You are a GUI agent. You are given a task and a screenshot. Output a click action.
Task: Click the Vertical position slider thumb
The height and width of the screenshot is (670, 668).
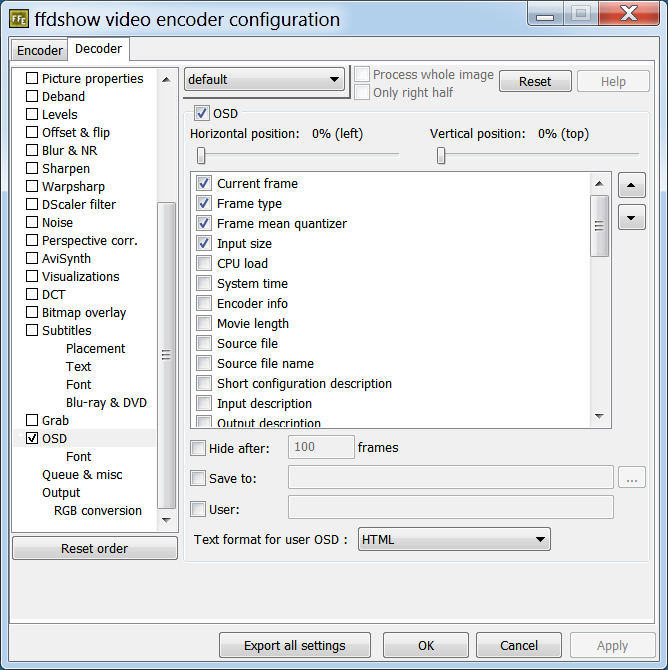point(441,156)
